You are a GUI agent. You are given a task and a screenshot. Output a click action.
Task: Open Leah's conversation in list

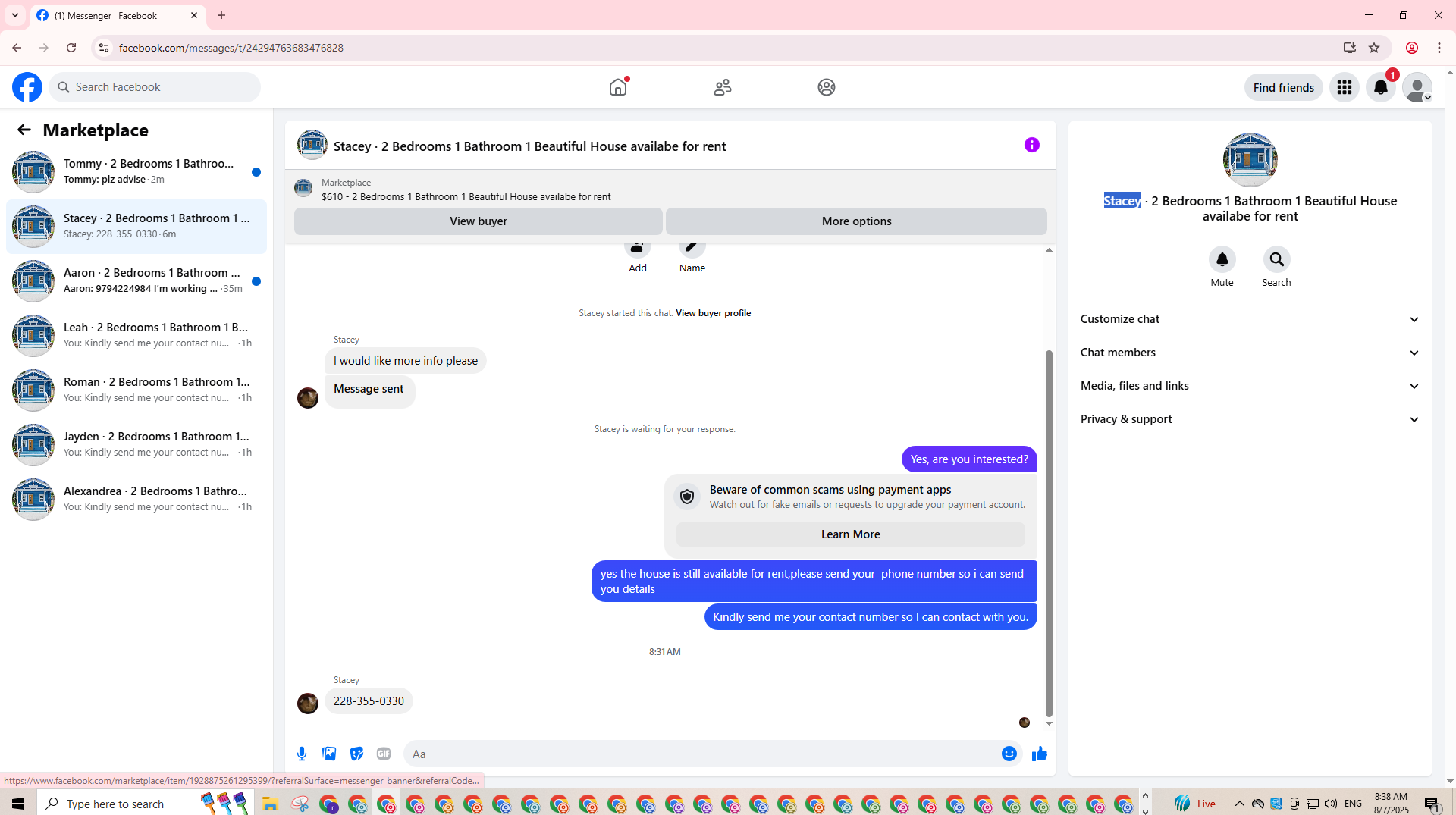click(136, 335)
